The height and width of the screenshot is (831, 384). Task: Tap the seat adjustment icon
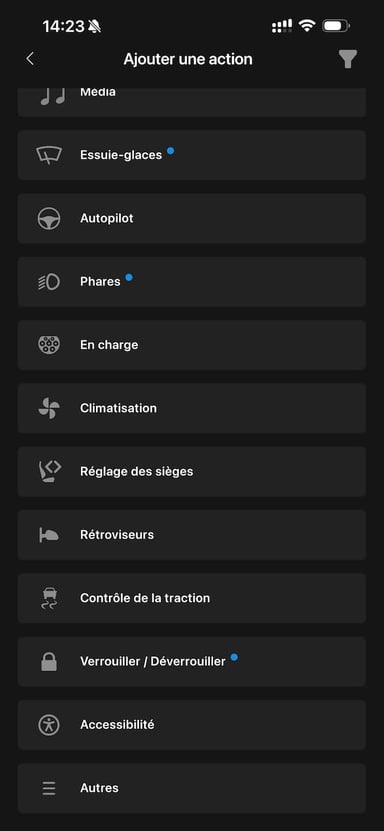pos(50,472)
